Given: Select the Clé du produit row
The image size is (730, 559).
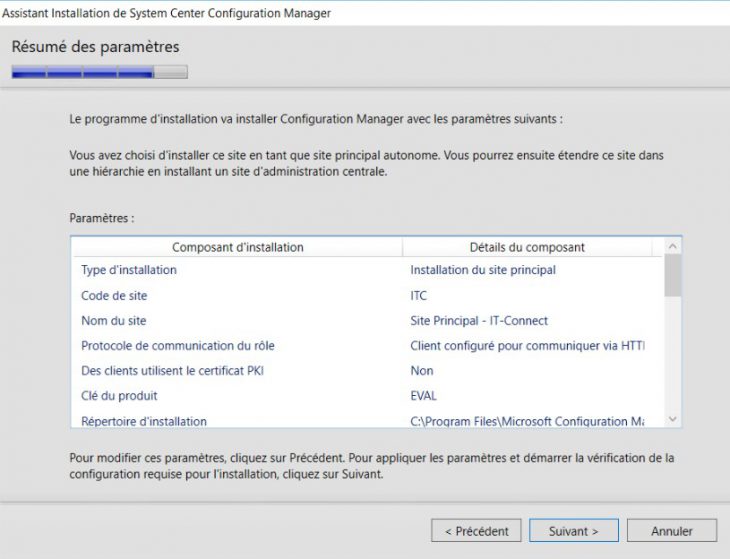Looking at the screenshot, I should [x=119, y=396].
